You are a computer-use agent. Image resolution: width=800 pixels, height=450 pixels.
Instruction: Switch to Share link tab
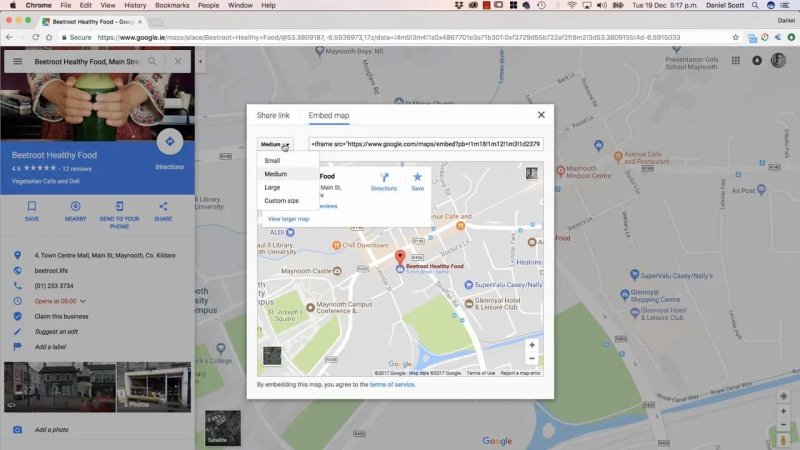tap(273, 115)
